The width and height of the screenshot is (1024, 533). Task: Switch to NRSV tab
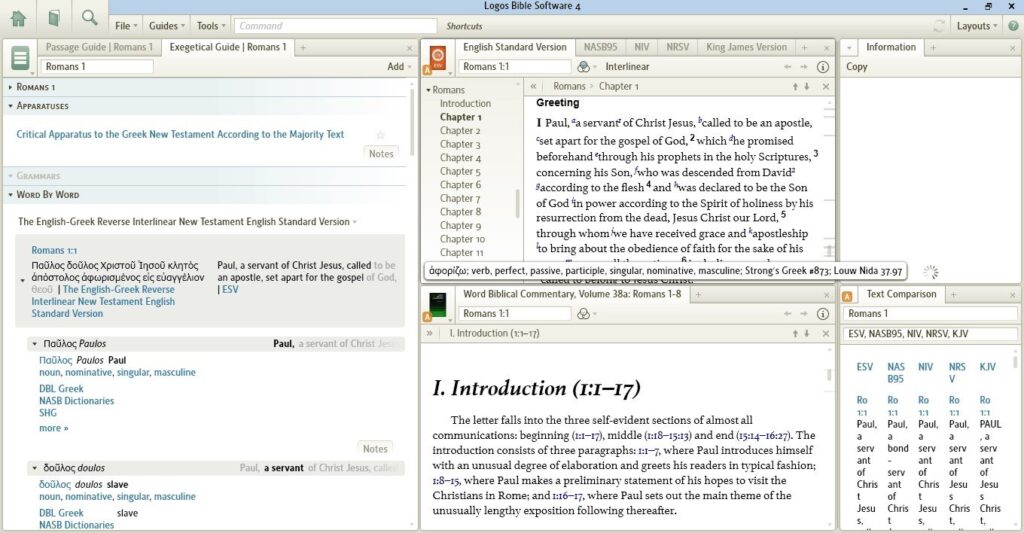click(677, 47)
